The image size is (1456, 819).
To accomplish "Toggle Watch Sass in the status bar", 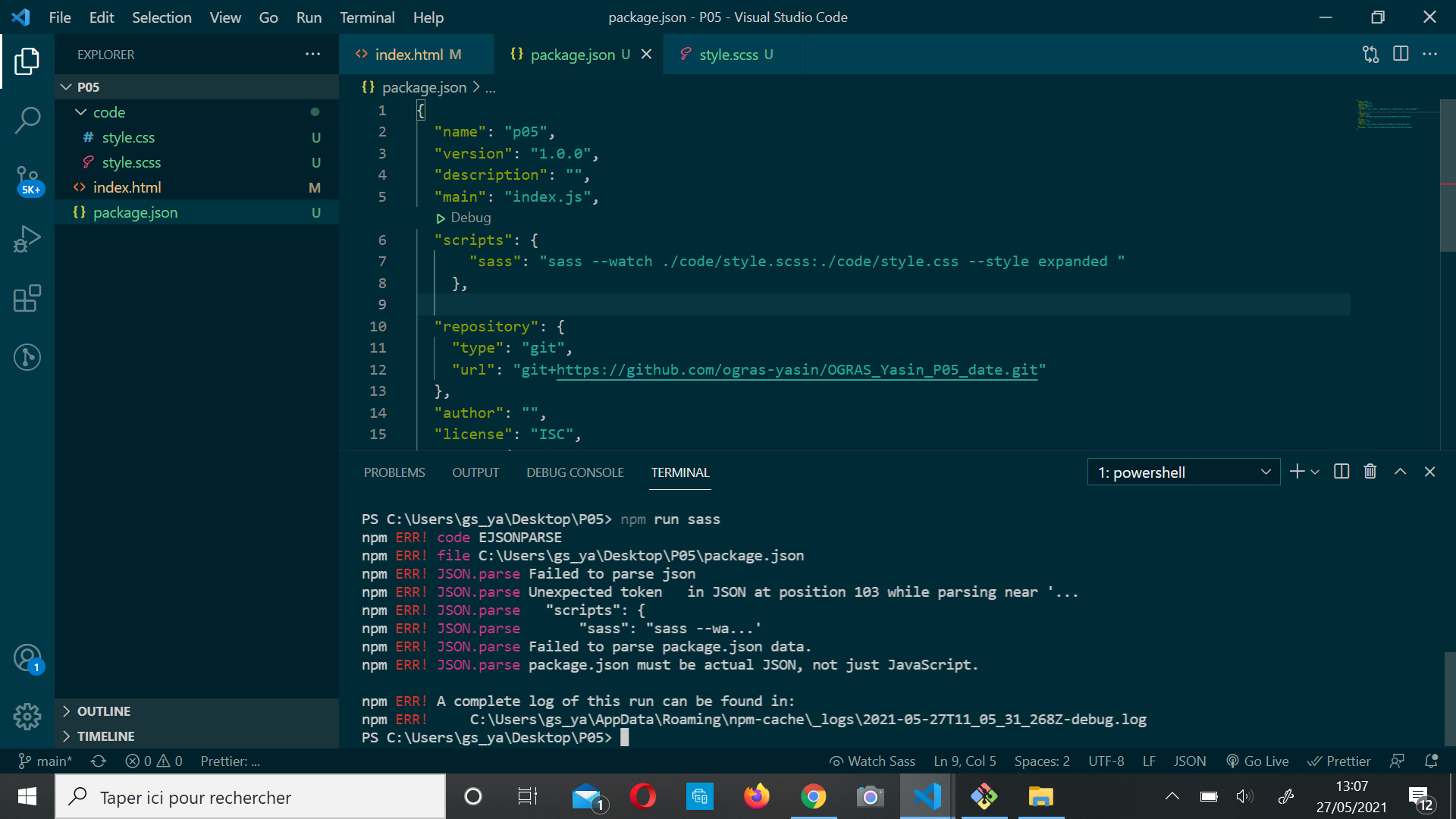I will click(x=872, y=761).
